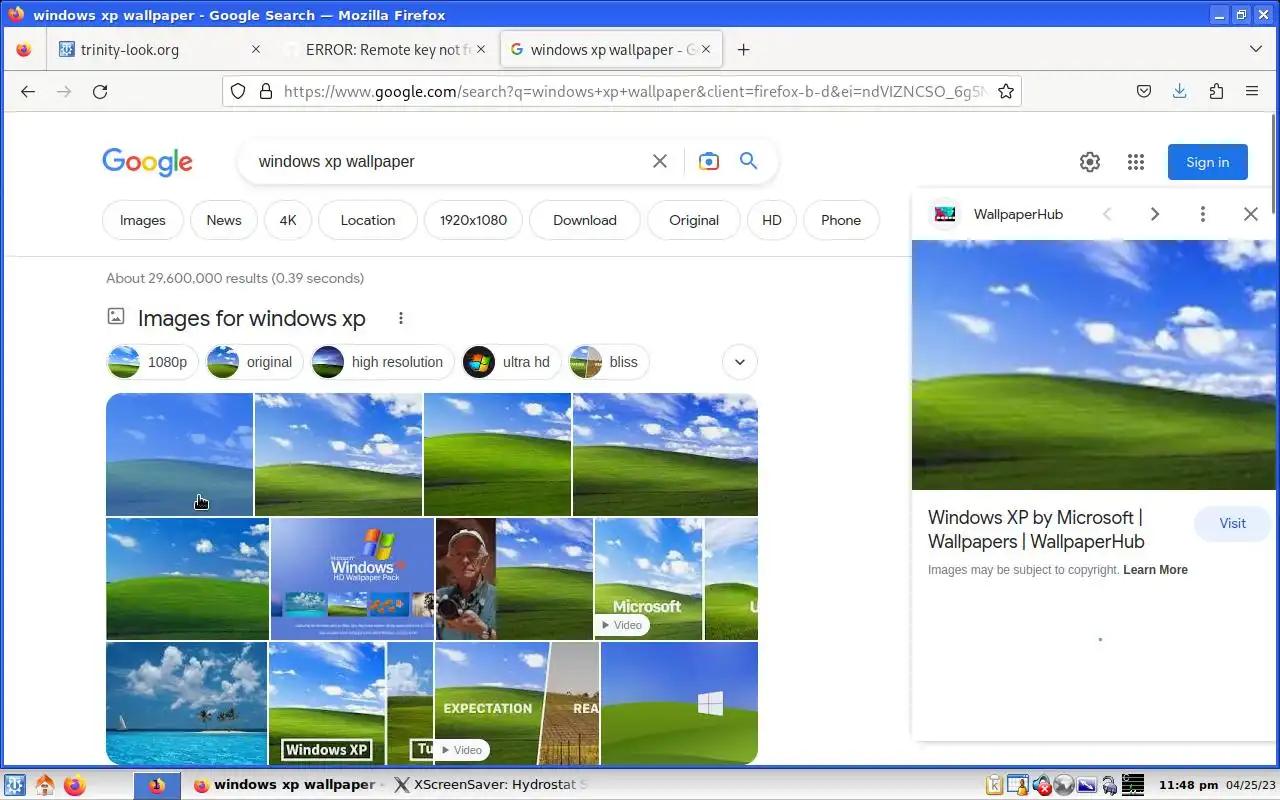
Task: Open the Learn More copyright link
Action: pyautogui.click(x=1155, y=570)
